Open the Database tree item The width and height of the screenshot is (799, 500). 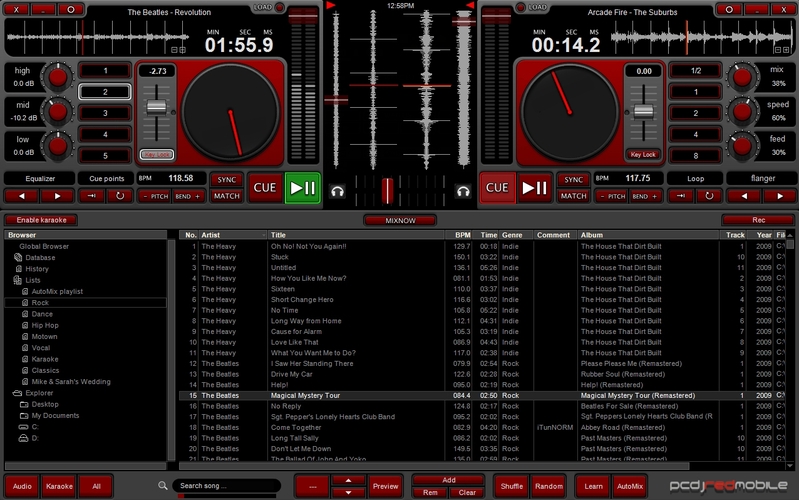pos(40,257)
